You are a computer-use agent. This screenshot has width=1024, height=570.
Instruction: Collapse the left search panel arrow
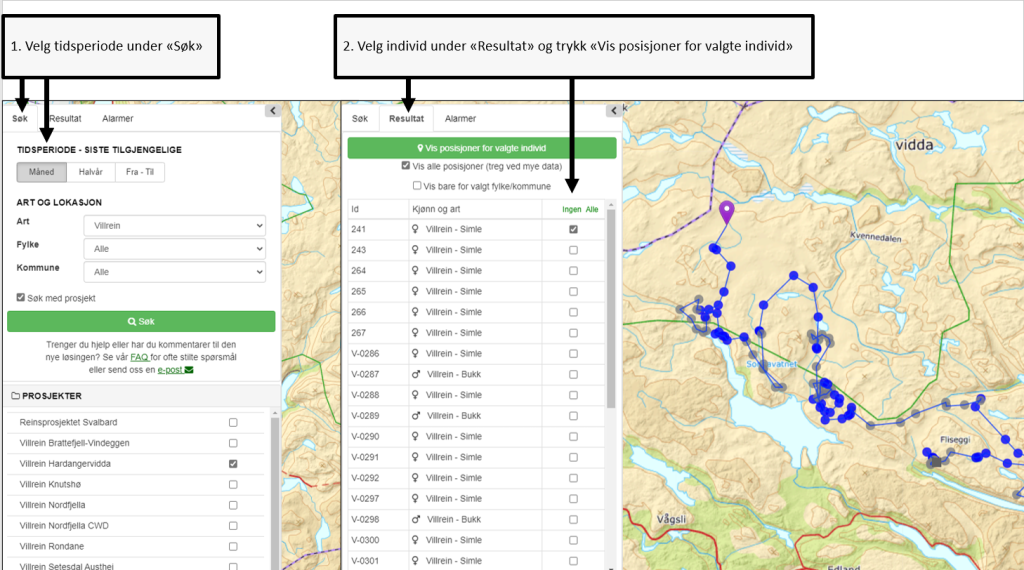pyautogui.click(x=271, y=112)
